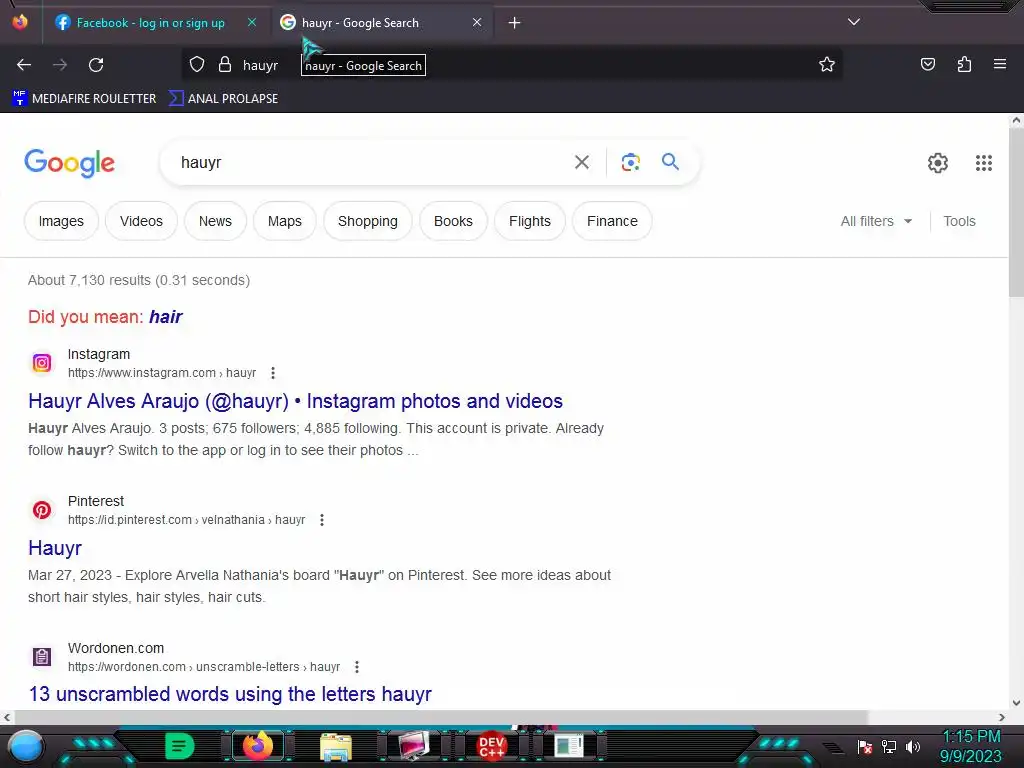
Task: Close the Facebook tab
Action: click(252, 22)
